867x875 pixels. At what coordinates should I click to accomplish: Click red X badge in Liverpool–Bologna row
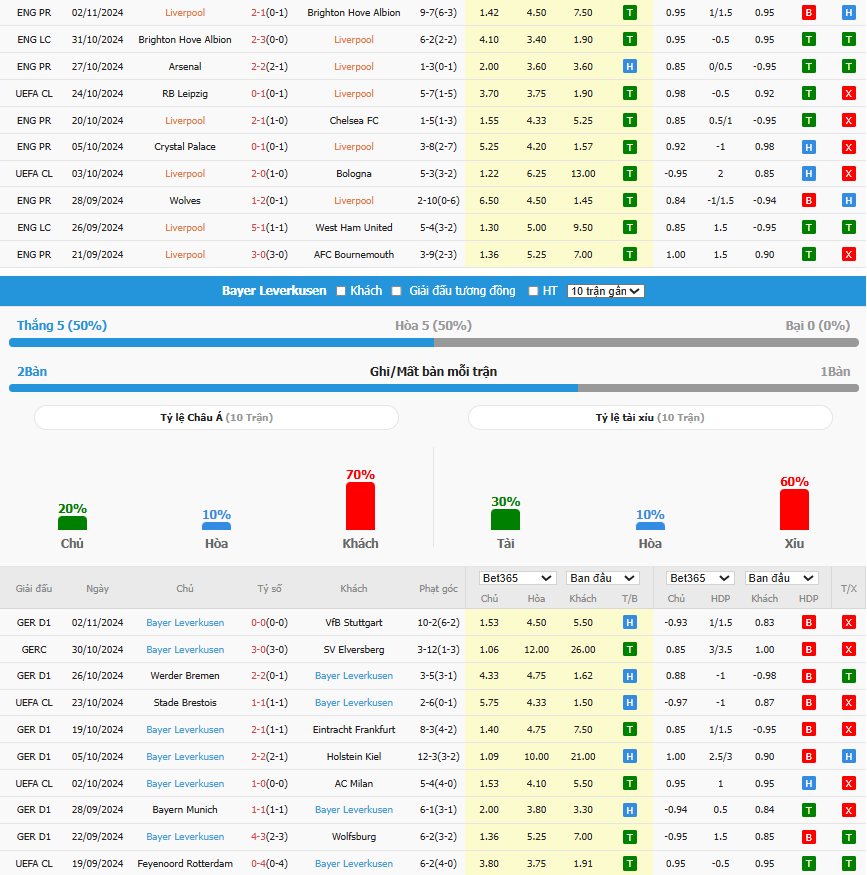point(849,174)
